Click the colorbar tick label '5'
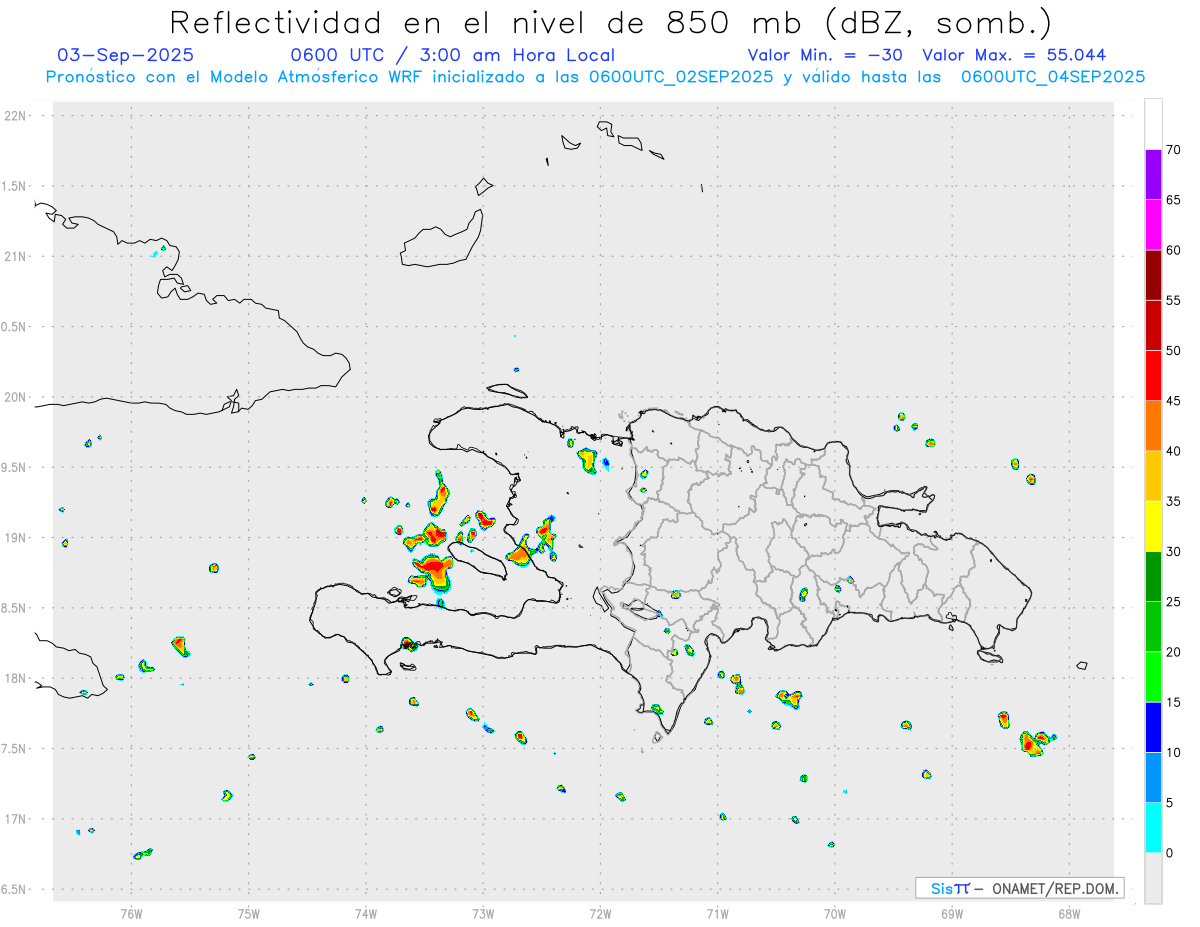 click(1169, 803)
